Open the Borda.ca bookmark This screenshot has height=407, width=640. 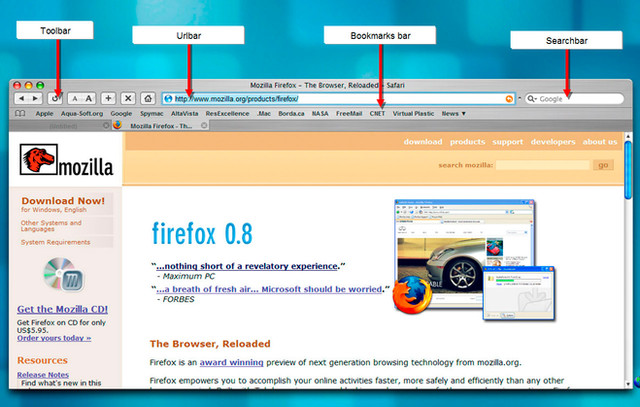coord(291,113)
